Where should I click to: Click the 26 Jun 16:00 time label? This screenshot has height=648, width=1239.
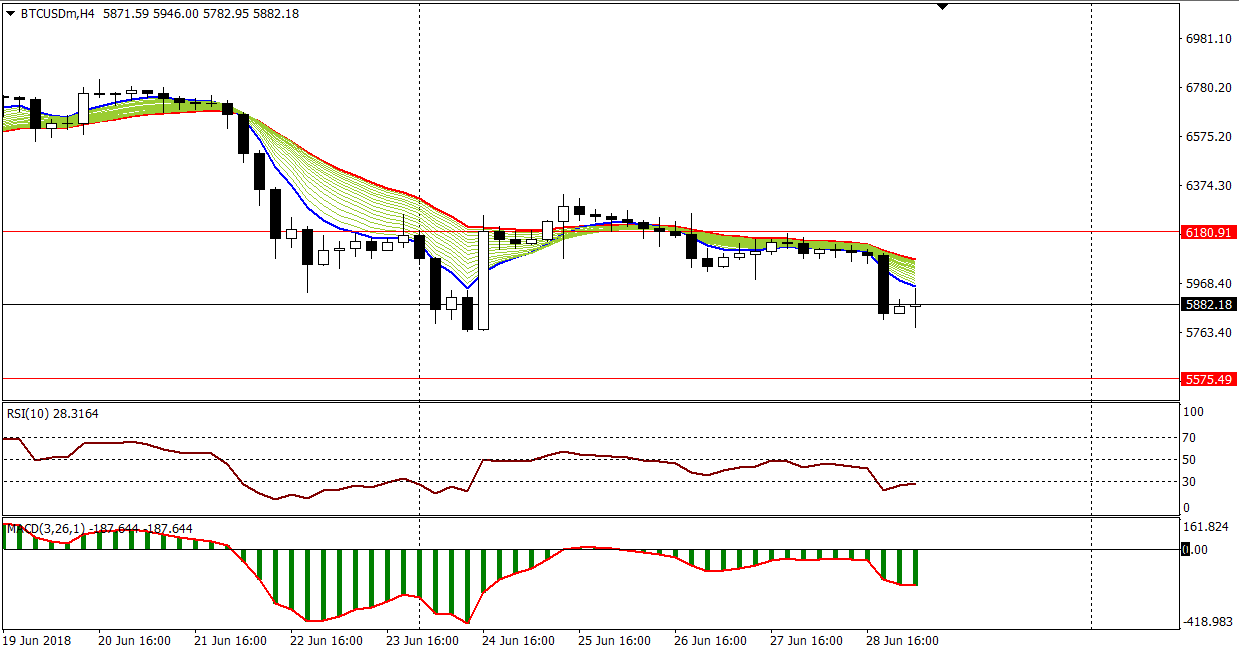(x=711, y=640)
